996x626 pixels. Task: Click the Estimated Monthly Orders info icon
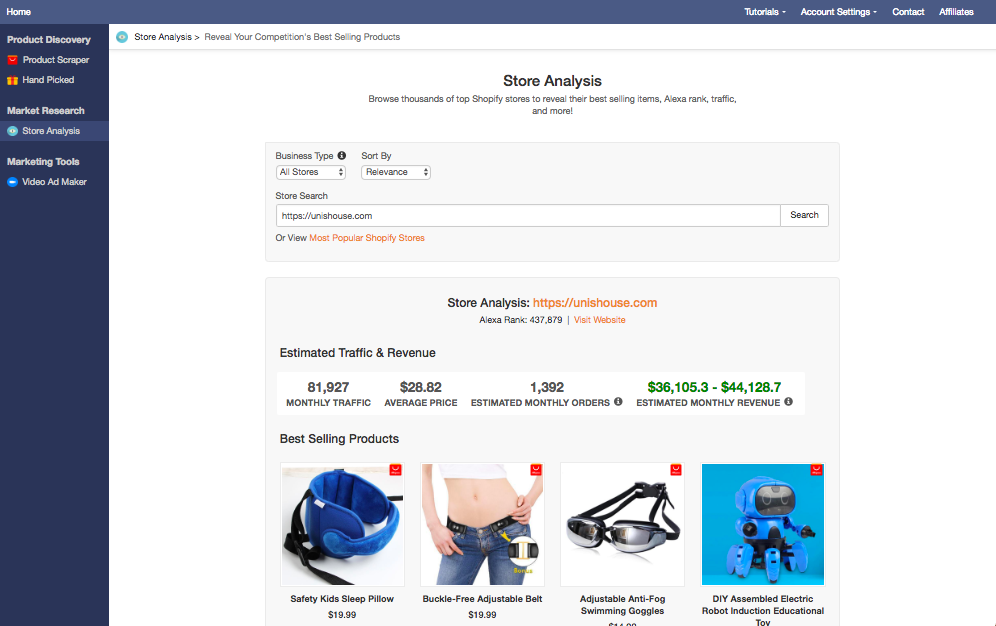[618, 401]
